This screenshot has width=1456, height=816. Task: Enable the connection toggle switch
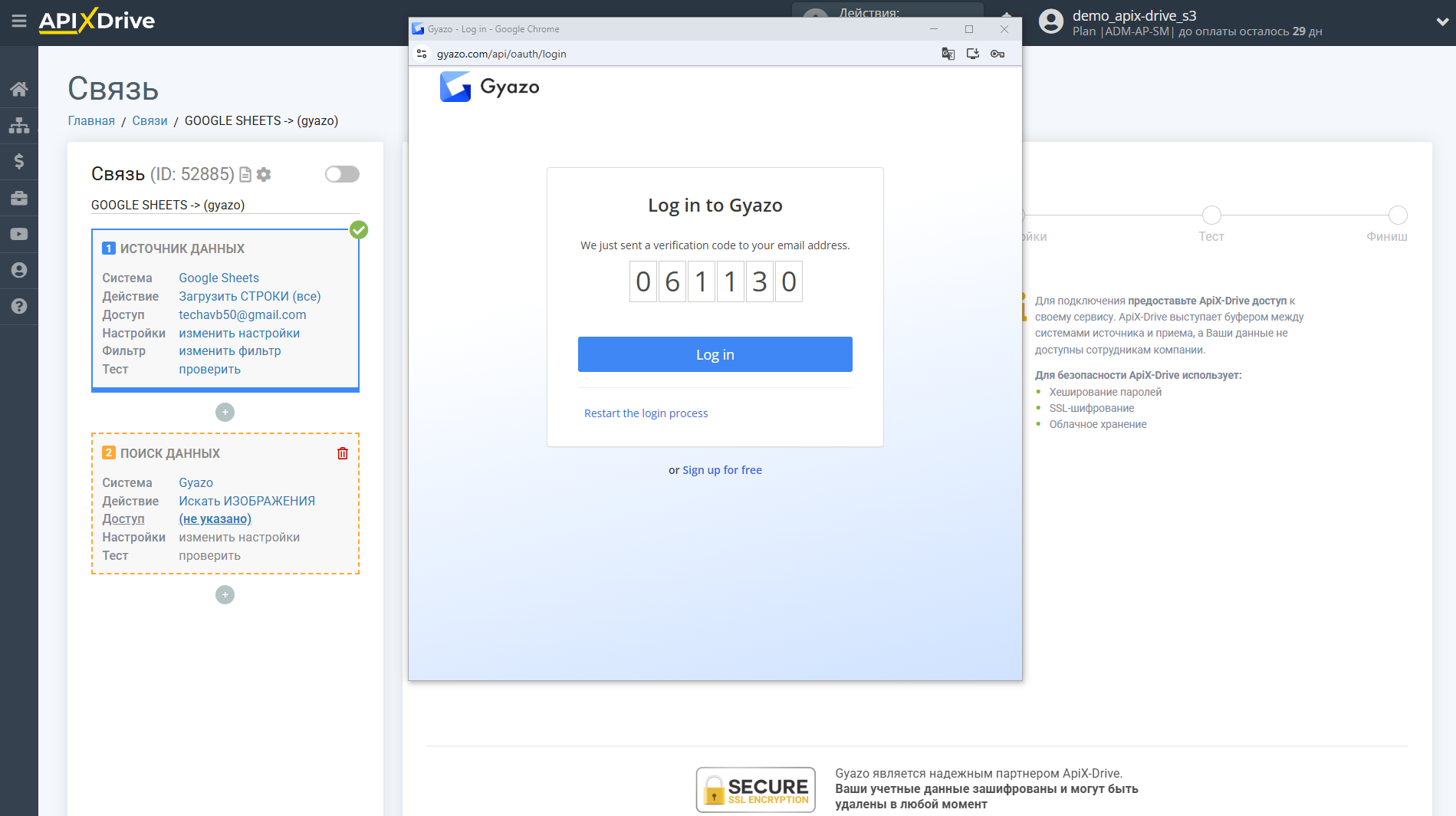341,174
